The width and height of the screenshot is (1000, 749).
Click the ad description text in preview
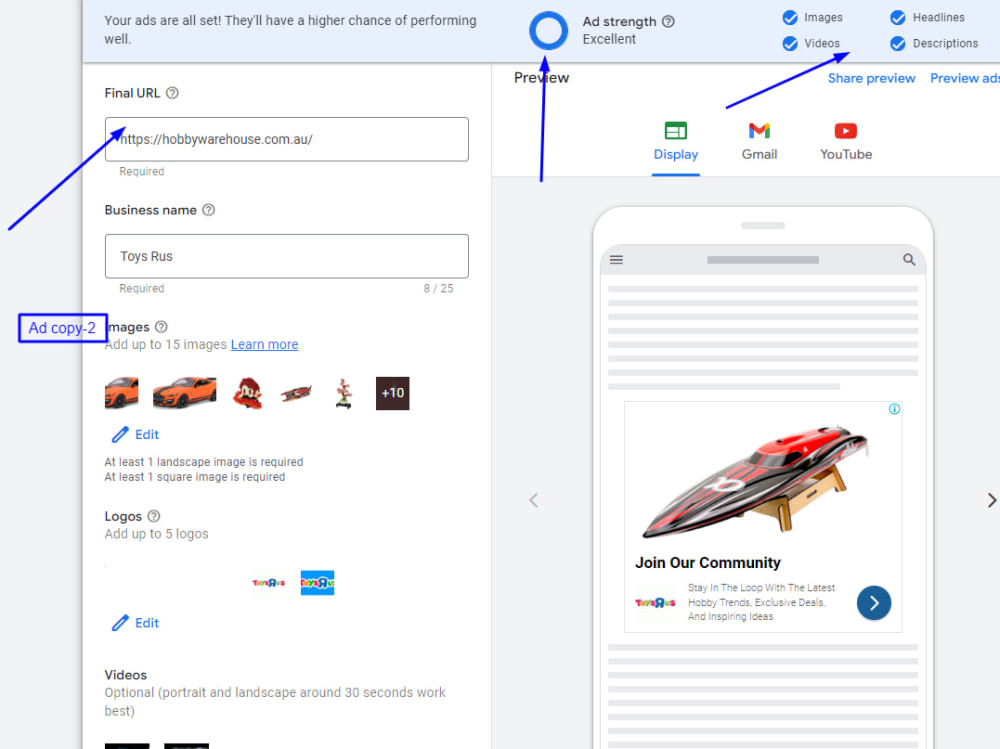(x=761, y=602)
